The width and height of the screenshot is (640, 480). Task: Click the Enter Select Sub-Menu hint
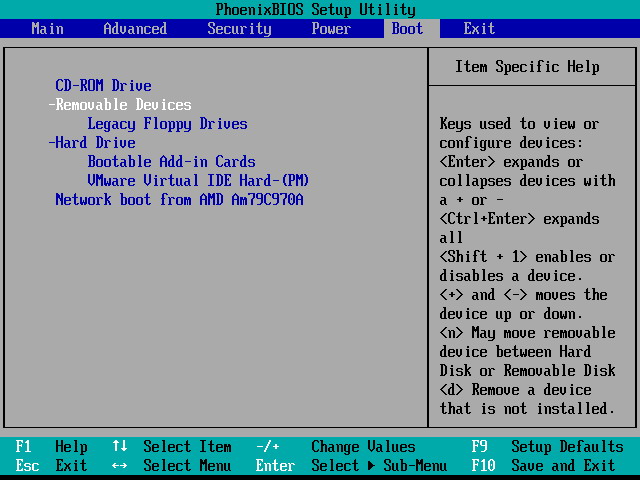(x=351, y=465)
